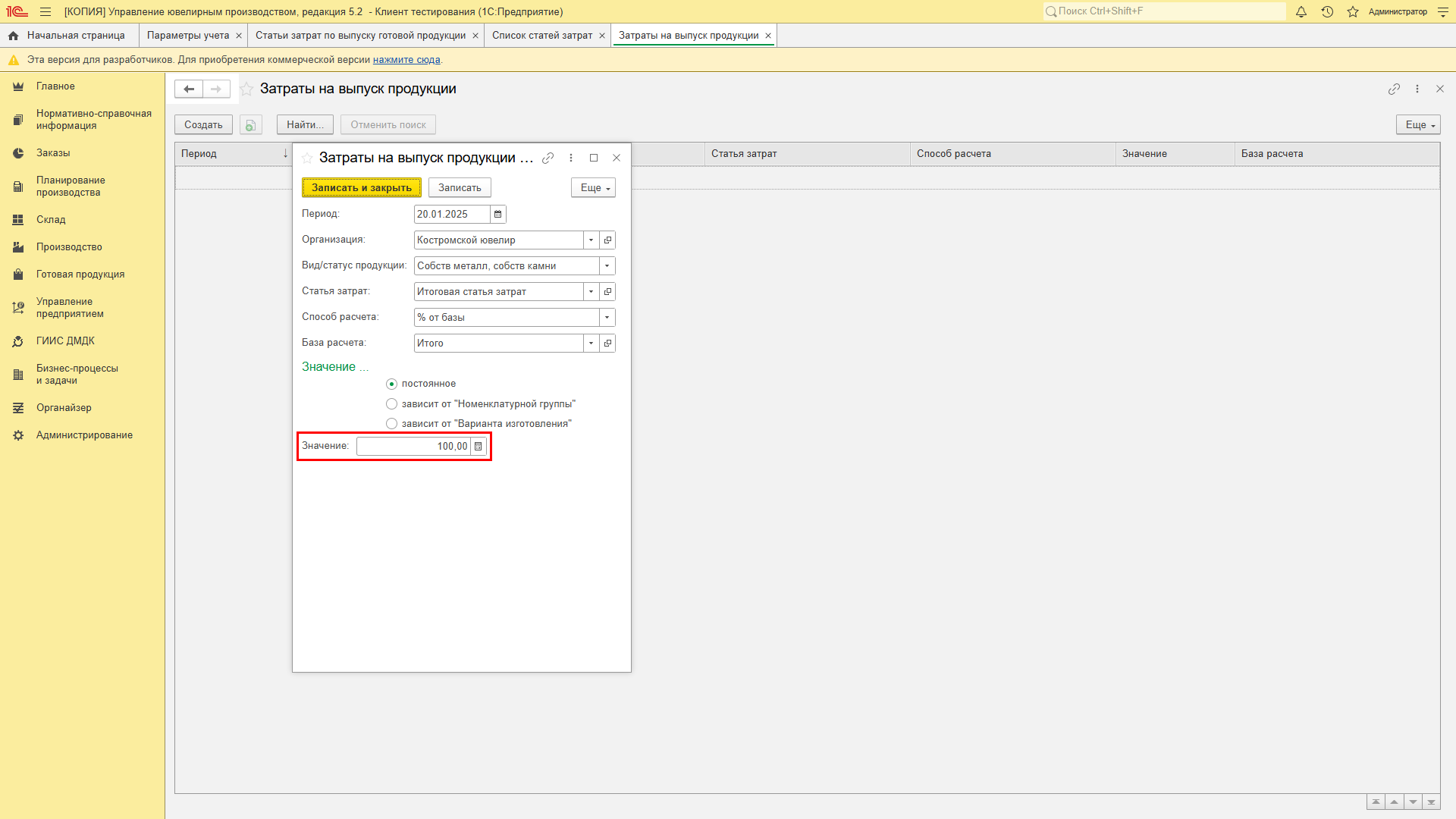Image resolution: width=1456 pixels, height=819 pixels.
Task: Open ГИИС ДМДК section in sidebar
Action: (x=65, y=341)
